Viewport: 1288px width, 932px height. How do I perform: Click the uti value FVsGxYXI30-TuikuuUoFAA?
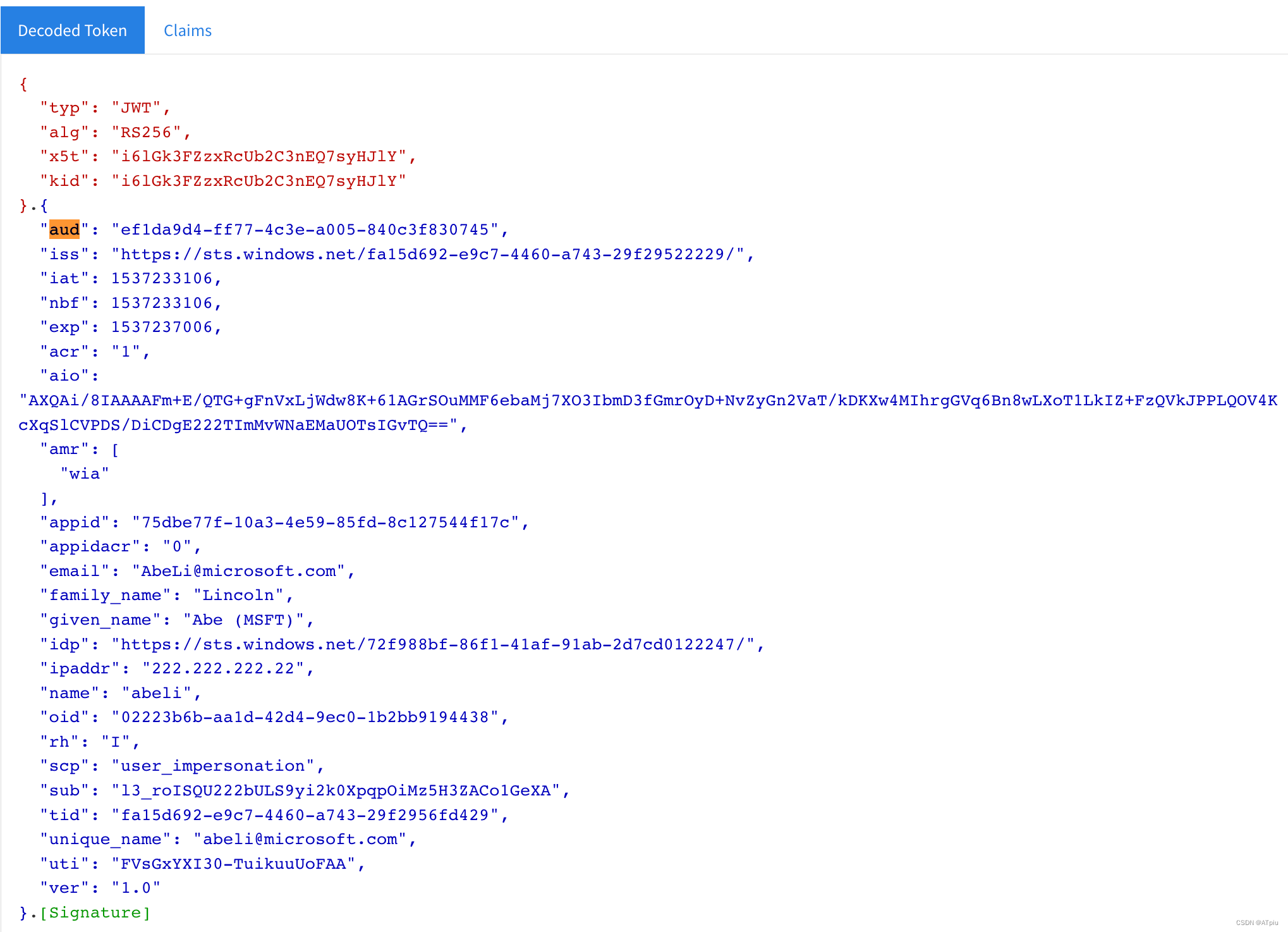233,864
